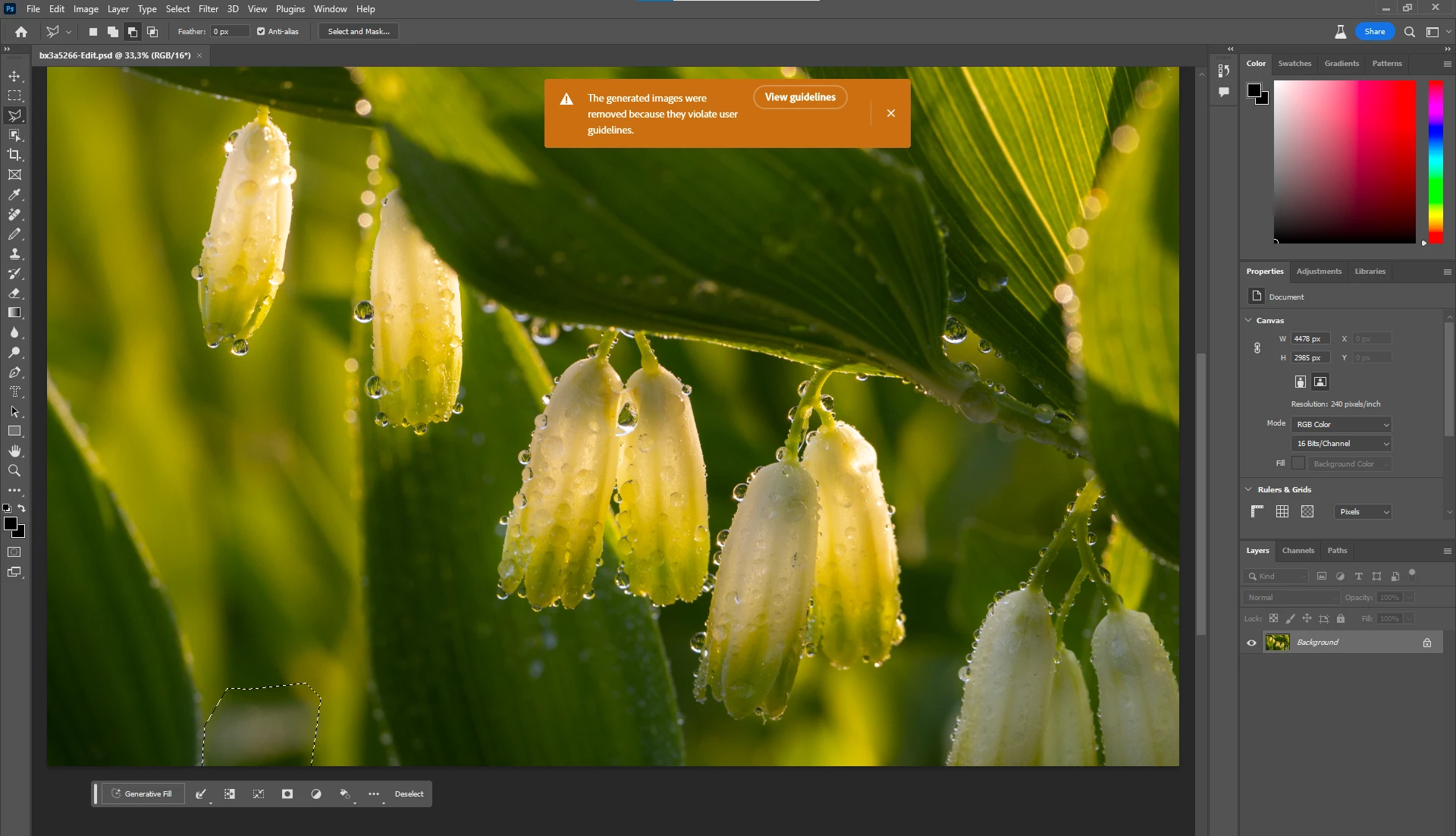Image resolution: width=1456 pixels, height=836 pixels.
Task: Hide the Background layer visibility
Action: [x=1251, y=643]
